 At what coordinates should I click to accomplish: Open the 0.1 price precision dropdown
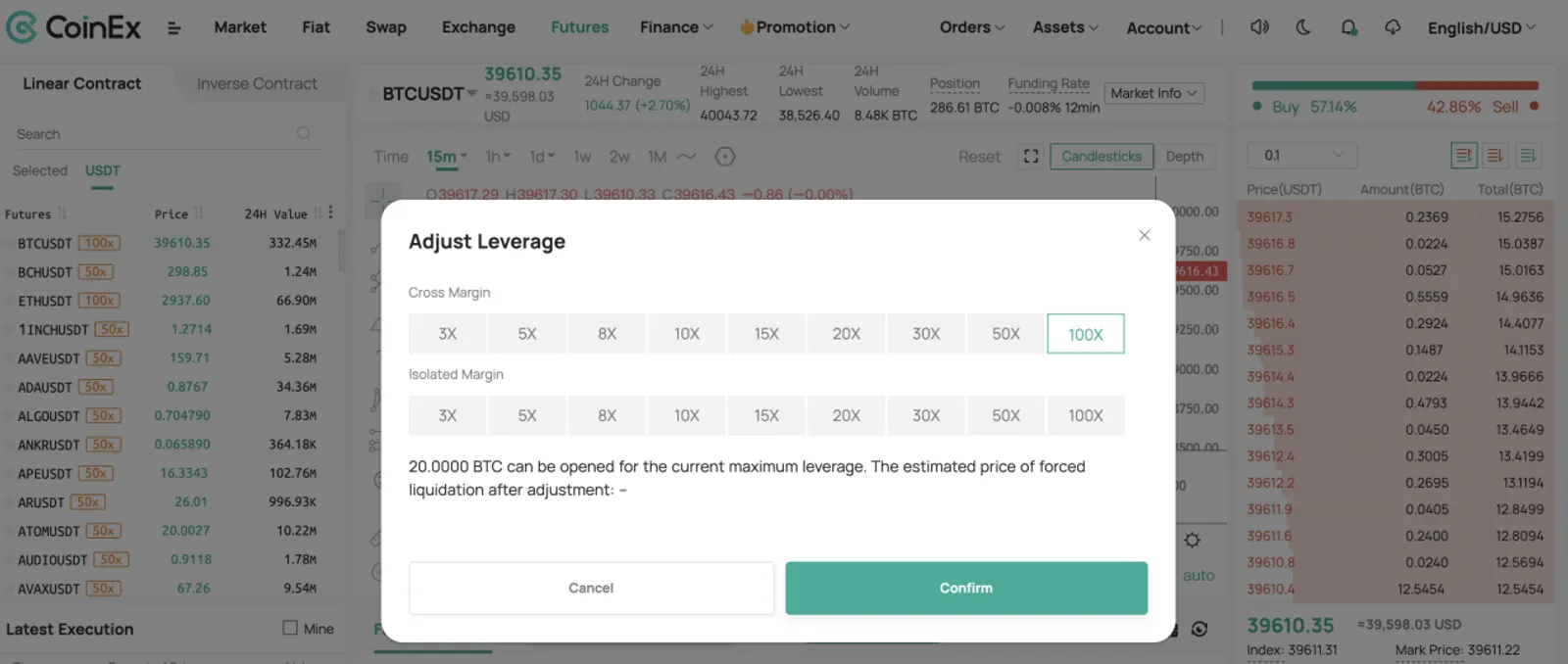tap(1302, 155)
